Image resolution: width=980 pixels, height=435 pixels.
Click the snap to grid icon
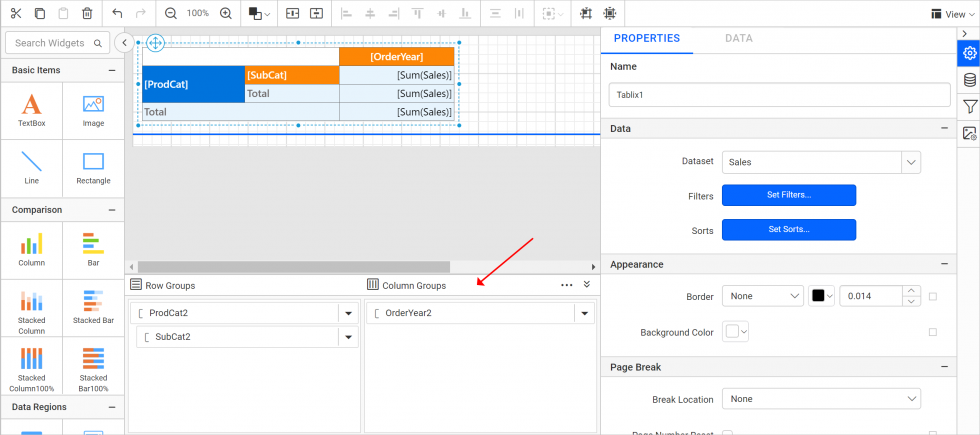[x=586, y=13]
